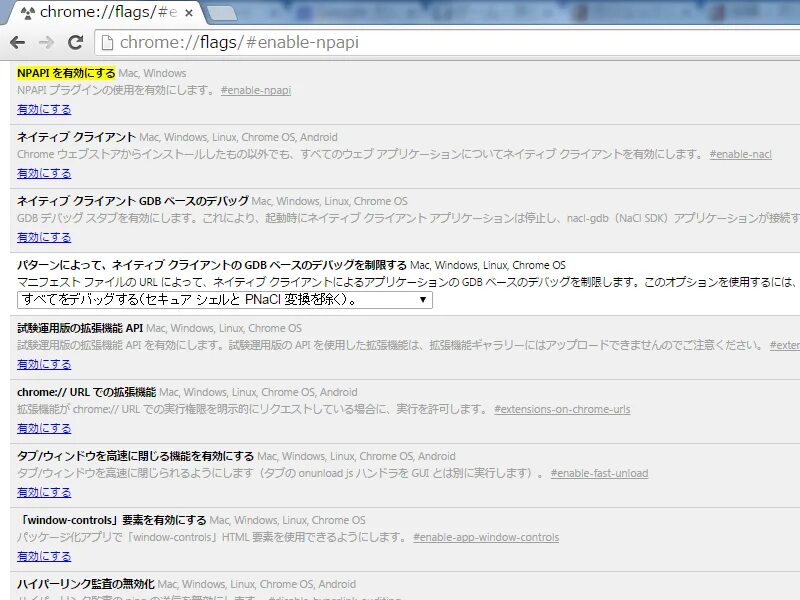This screenshot has width=800, height=600.
Task: Enable the NPAPI flag via its 有効にする link
Action: (44, 109)
